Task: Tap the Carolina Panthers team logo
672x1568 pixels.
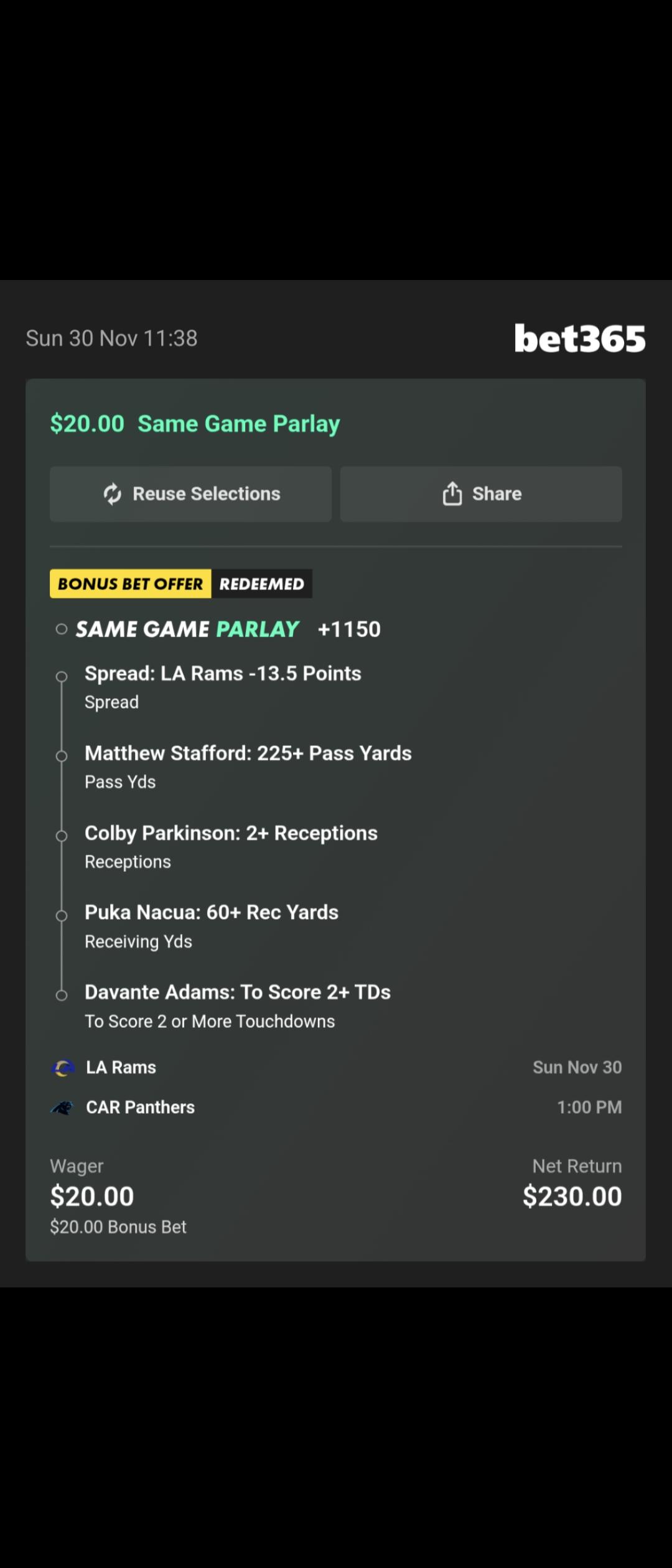Action: point(62,1108)
